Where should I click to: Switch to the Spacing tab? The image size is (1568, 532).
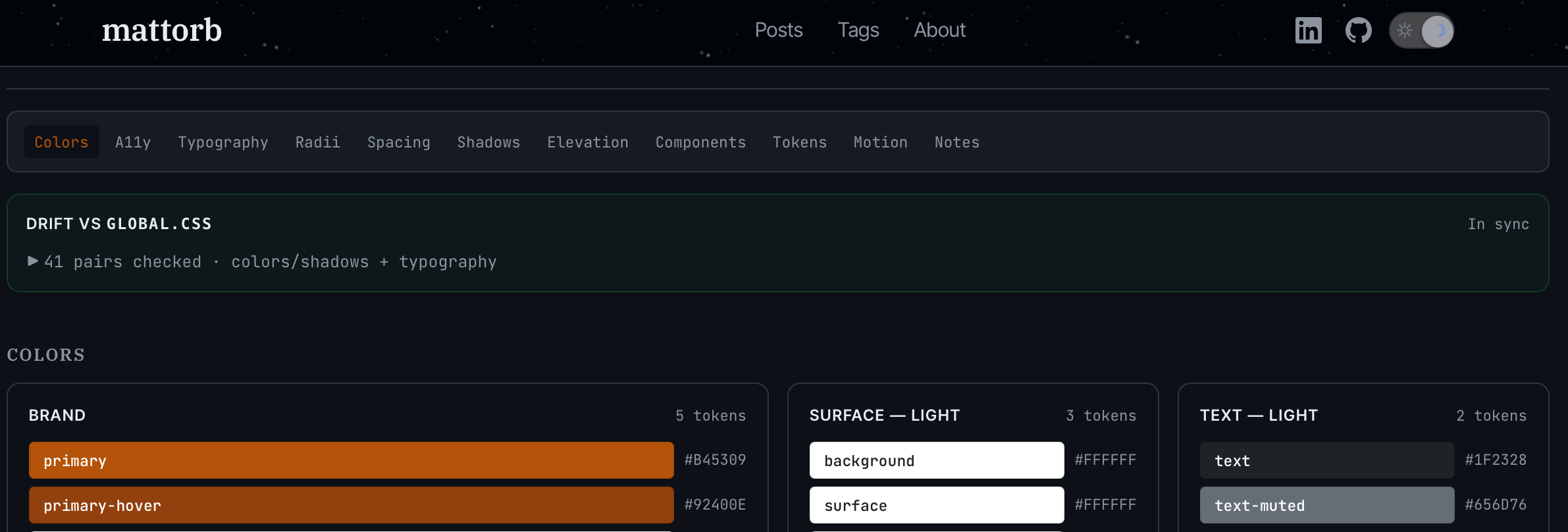pyautogui.click(x=399, y=142)
